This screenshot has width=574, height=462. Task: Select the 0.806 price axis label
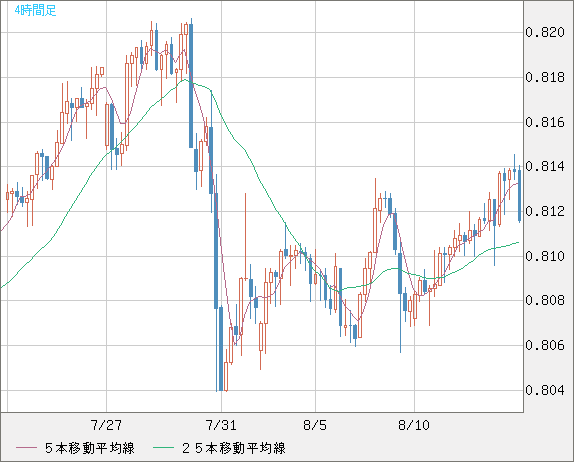click(x=545, y=345)
